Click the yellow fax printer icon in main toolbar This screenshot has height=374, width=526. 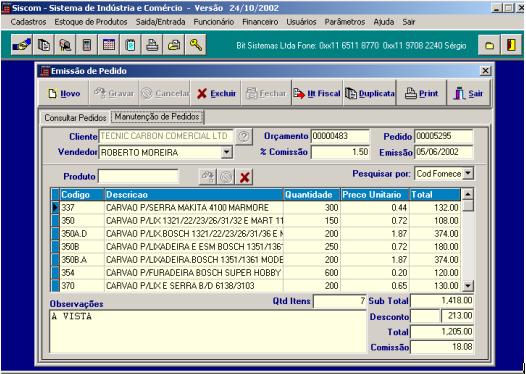tap(174, 45)
